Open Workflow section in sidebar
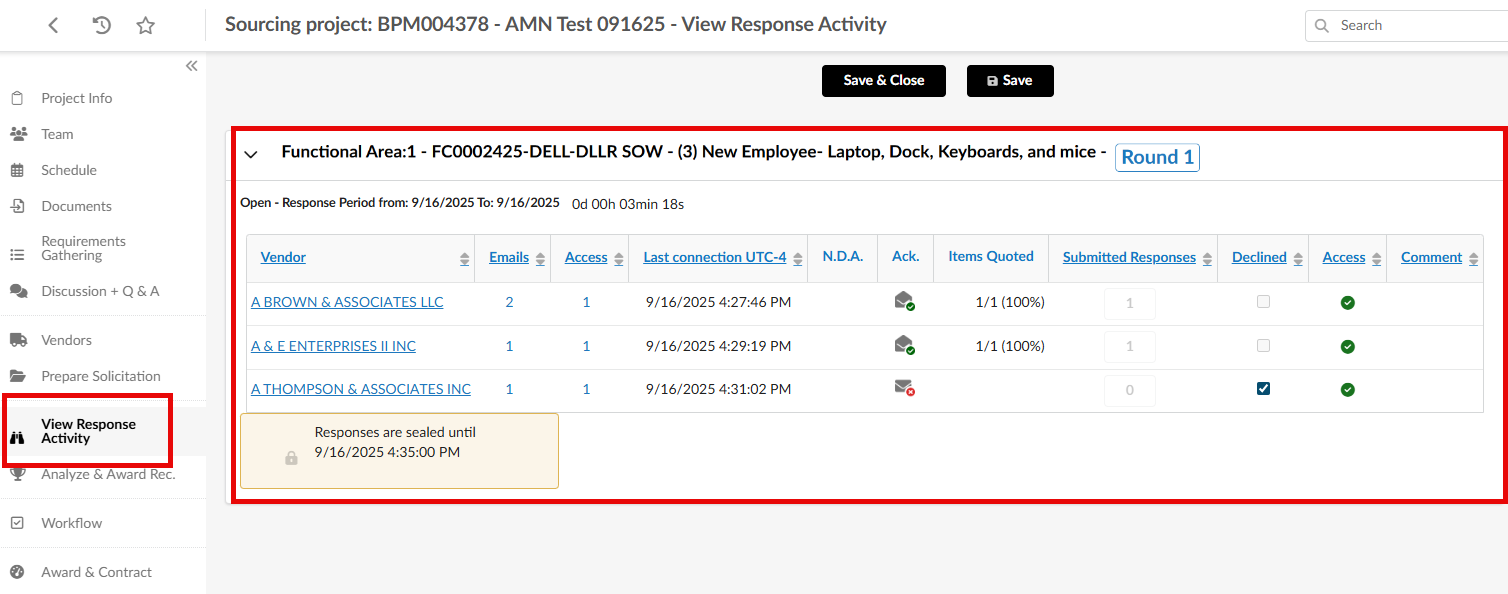The width and height of the screenshot is (1508, 594). [x=72, y=523]
